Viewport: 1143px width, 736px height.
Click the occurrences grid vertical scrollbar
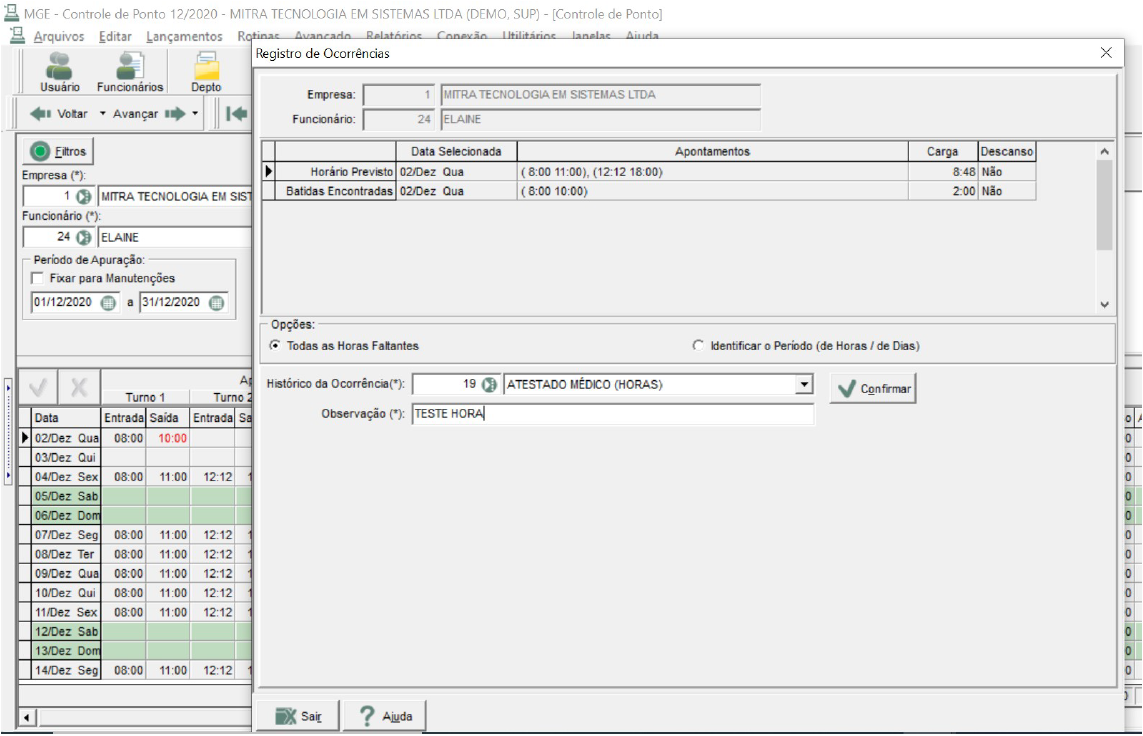1104,228
